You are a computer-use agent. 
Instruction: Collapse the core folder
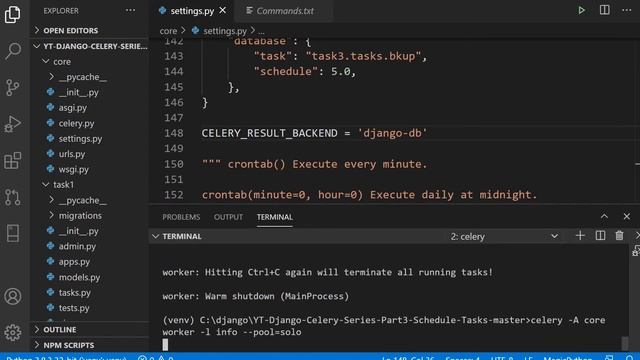point(57,62)
